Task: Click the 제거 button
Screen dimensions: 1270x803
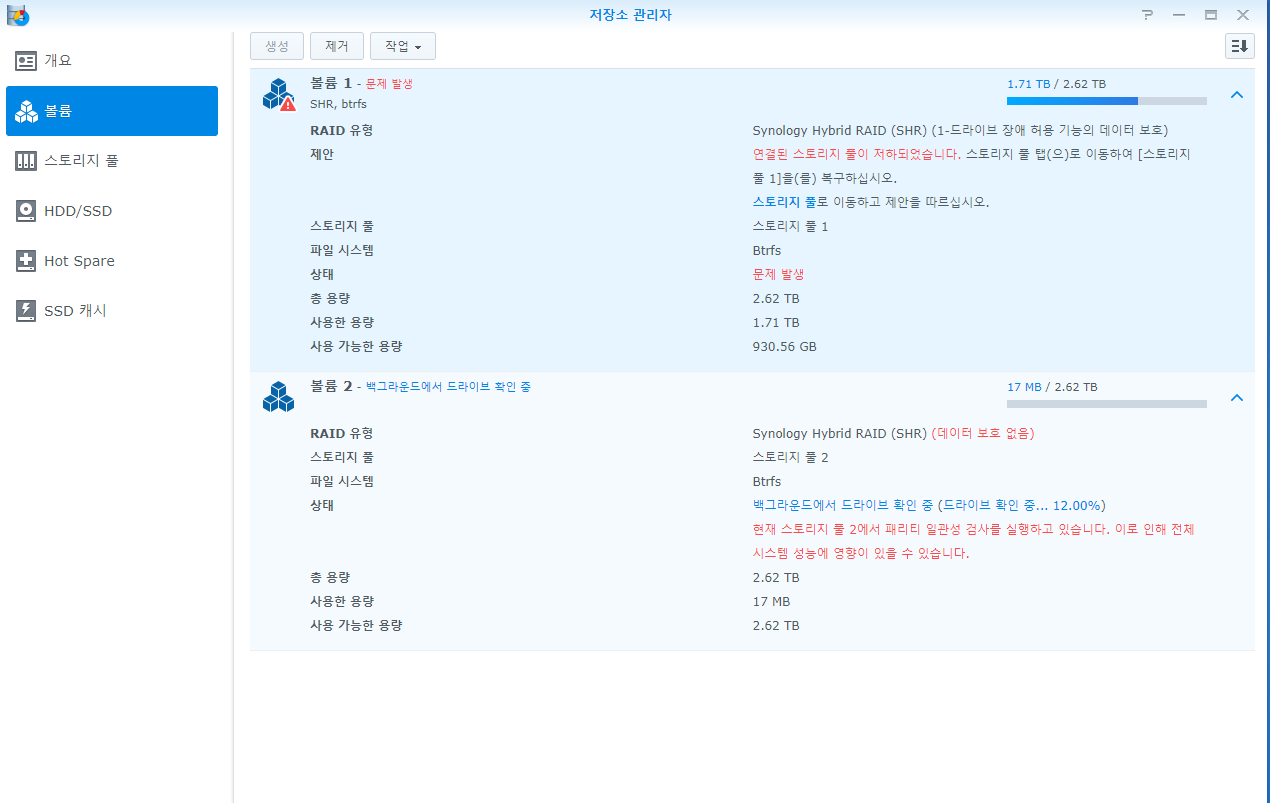Action: 337,46
